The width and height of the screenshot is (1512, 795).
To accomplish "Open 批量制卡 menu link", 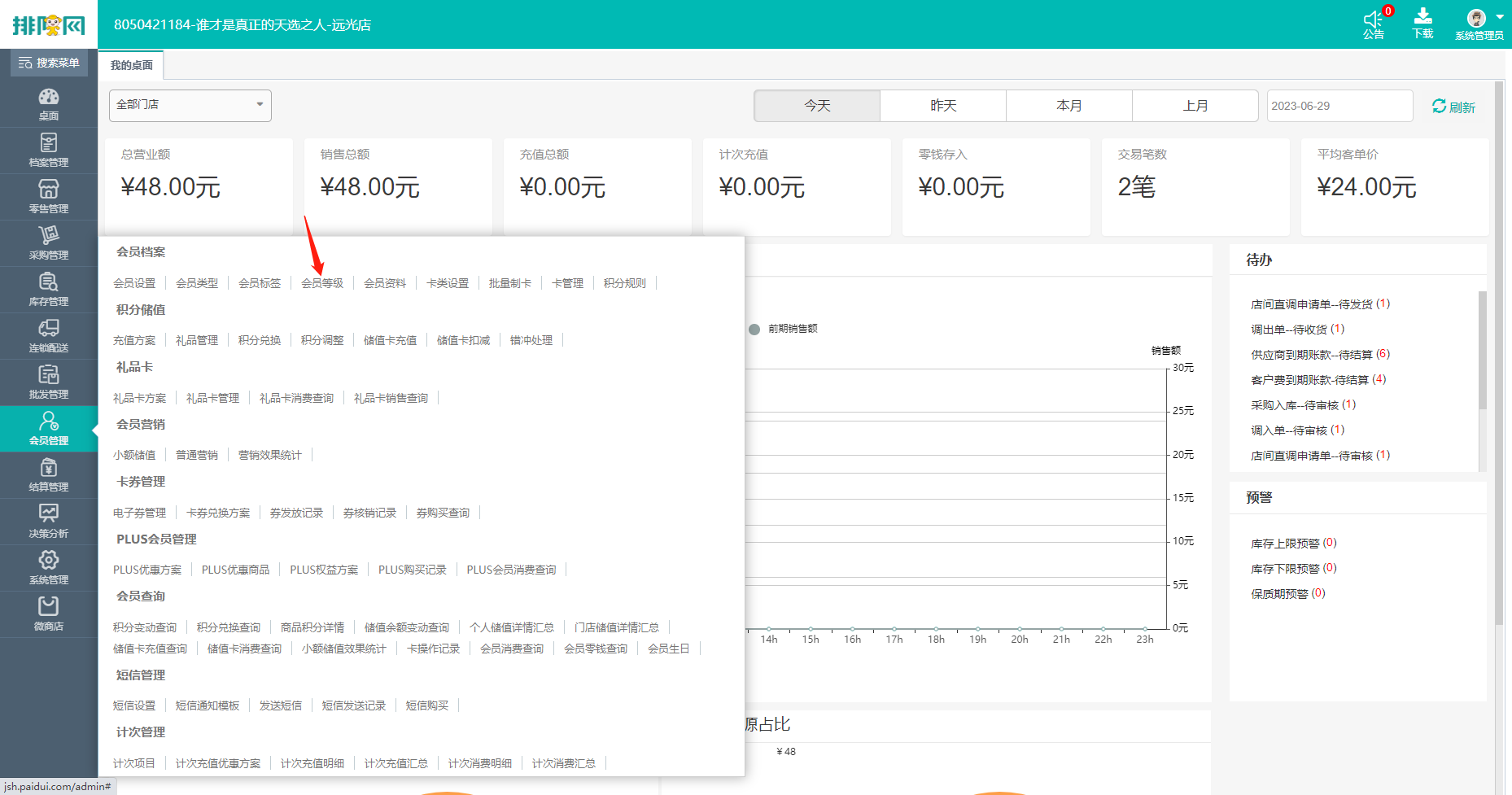I will [x=510, y=283].
